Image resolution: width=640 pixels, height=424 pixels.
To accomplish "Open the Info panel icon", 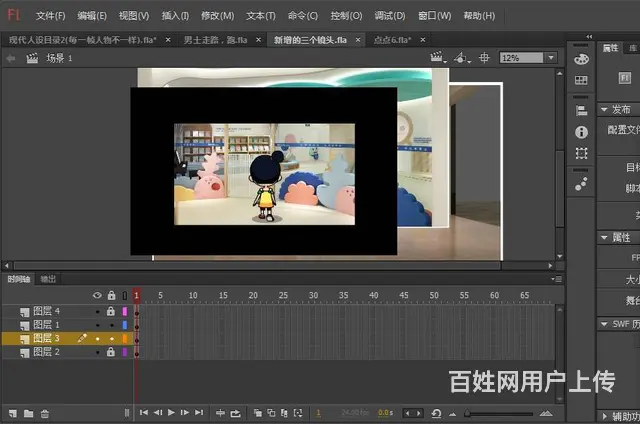I will tap(581, 132).
